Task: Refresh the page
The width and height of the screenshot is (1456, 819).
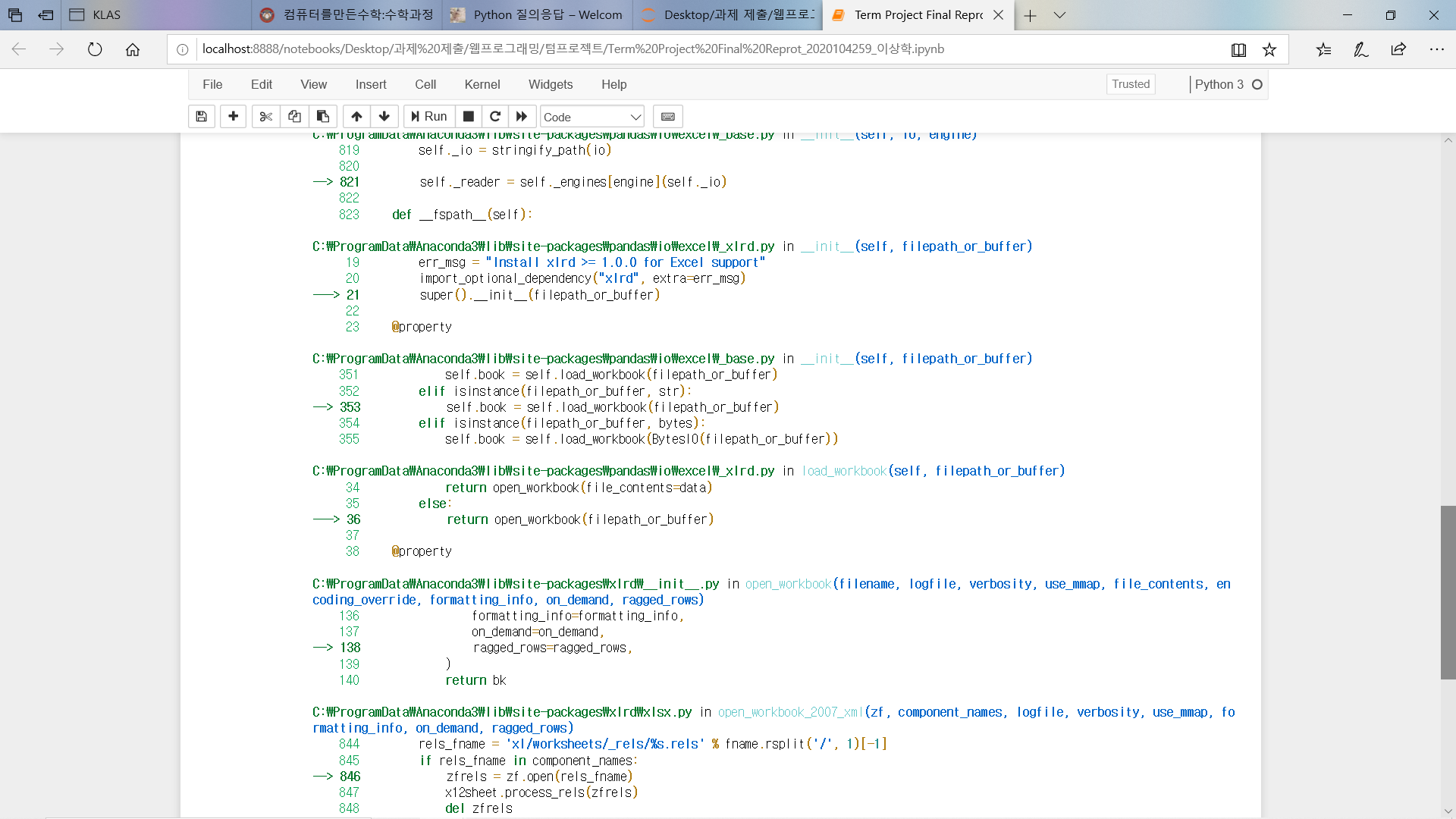Action: [95, 49]
